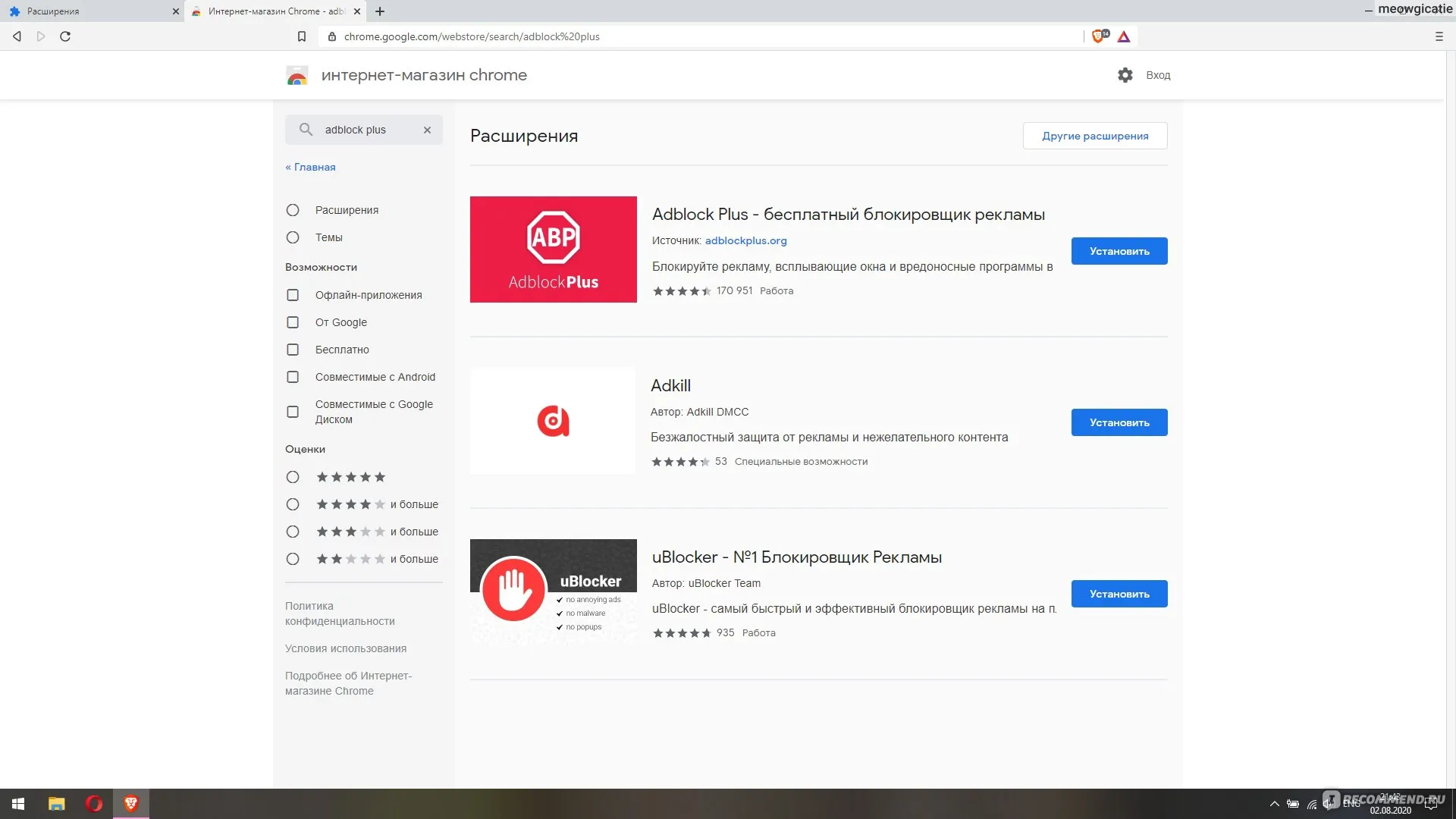Switch to Интернет-магазин Chrome tab
The image size is (1456, 819).
(275, 11)
